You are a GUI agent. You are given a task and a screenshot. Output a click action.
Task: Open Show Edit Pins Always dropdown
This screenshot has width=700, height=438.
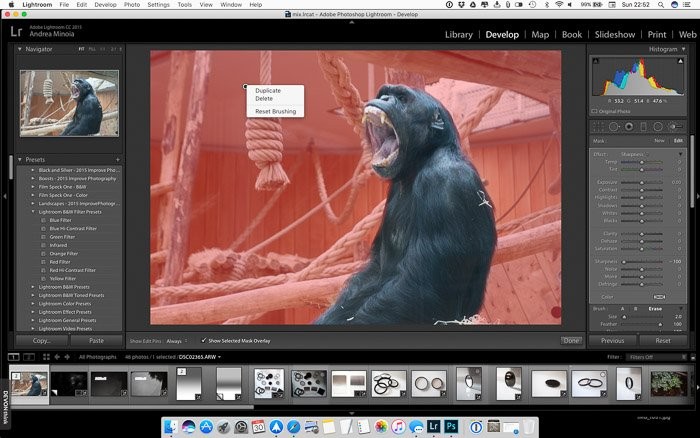(177, 341)
